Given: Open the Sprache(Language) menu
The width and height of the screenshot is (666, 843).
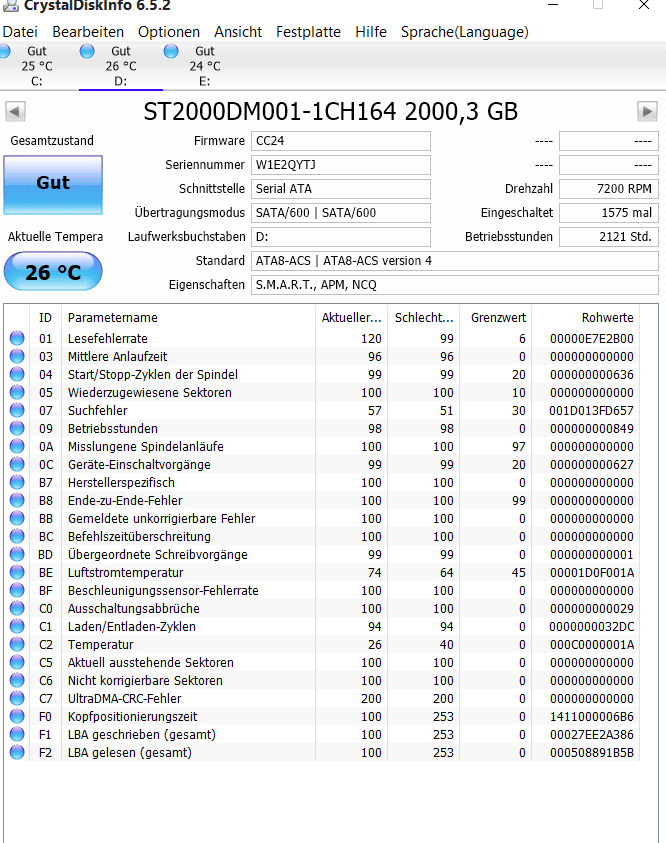Looking at the screenshot, I should point(464,32).
